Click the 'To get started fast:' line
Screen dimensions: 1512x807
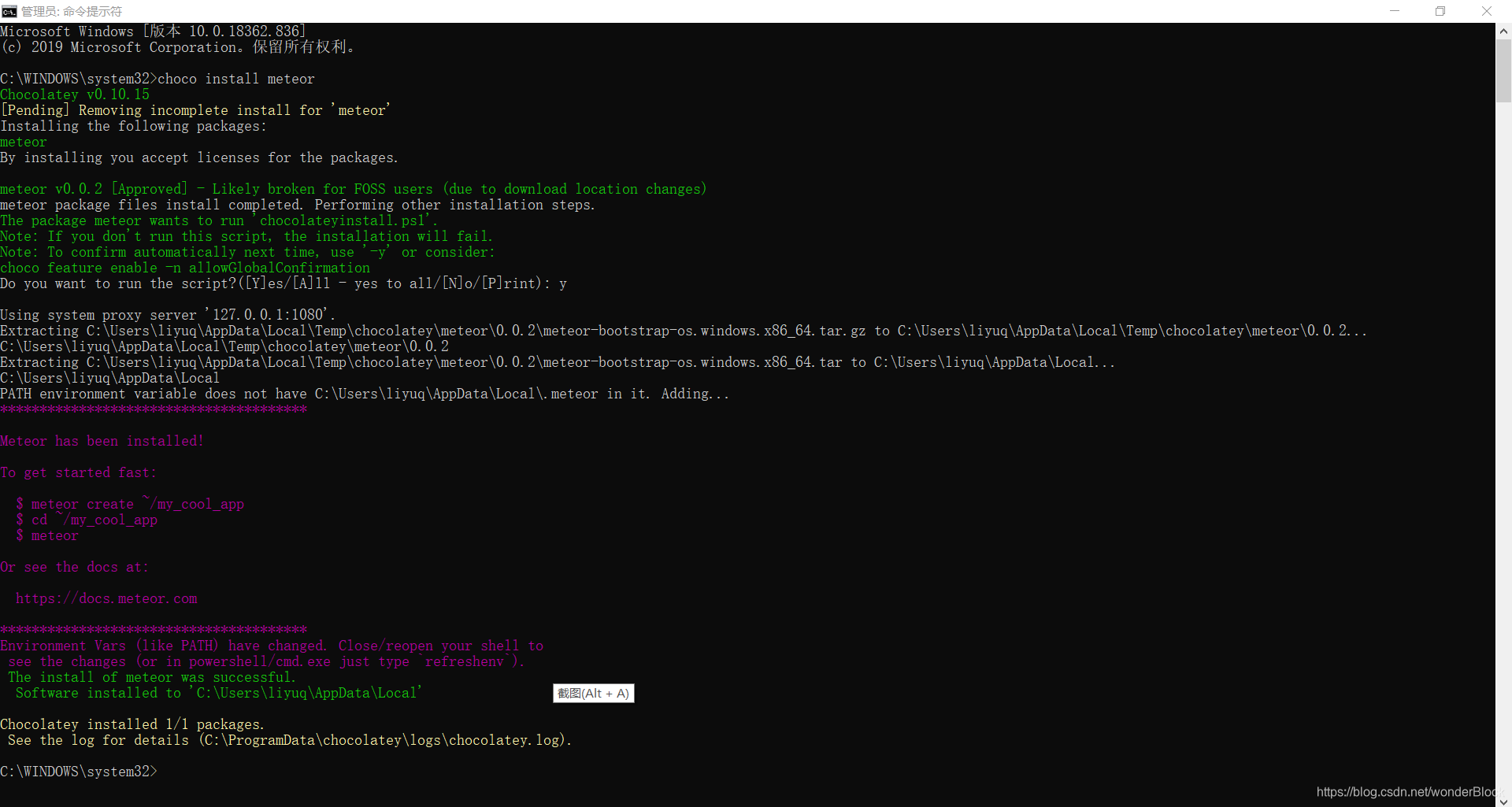79,472
